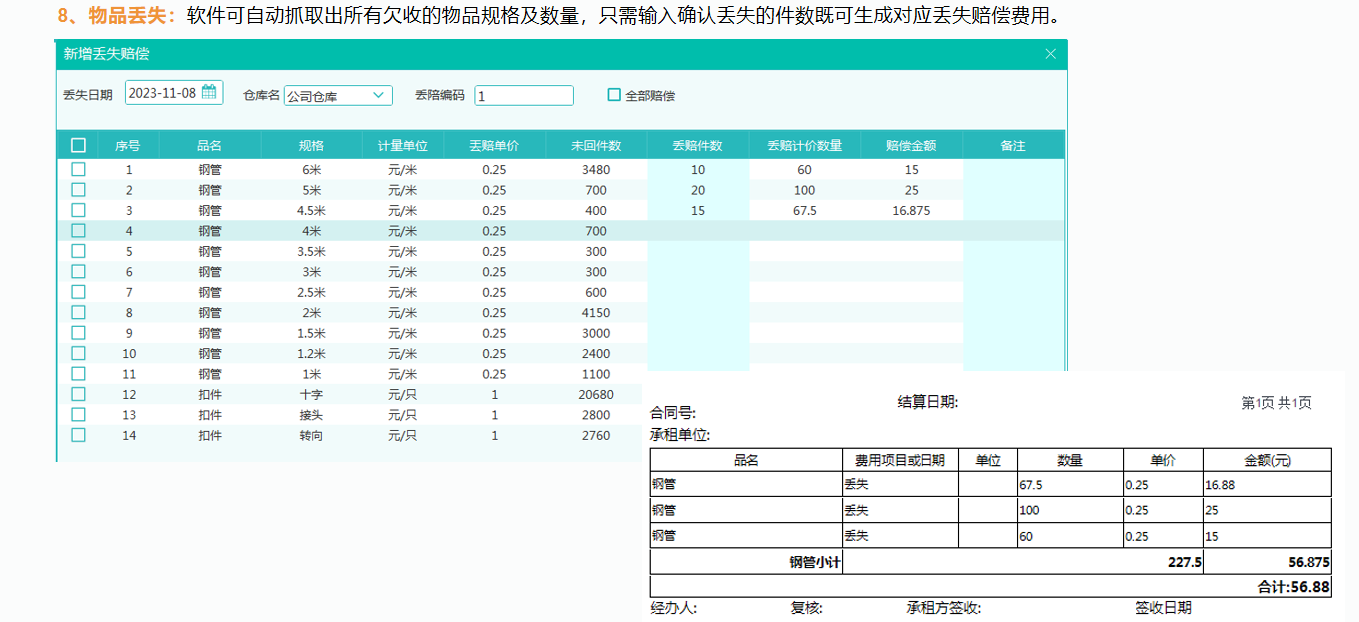This screenshot has width=1359, height=622.
Task: Check the box for row 3 钢管 4.5米
Action: click(78, 210)
